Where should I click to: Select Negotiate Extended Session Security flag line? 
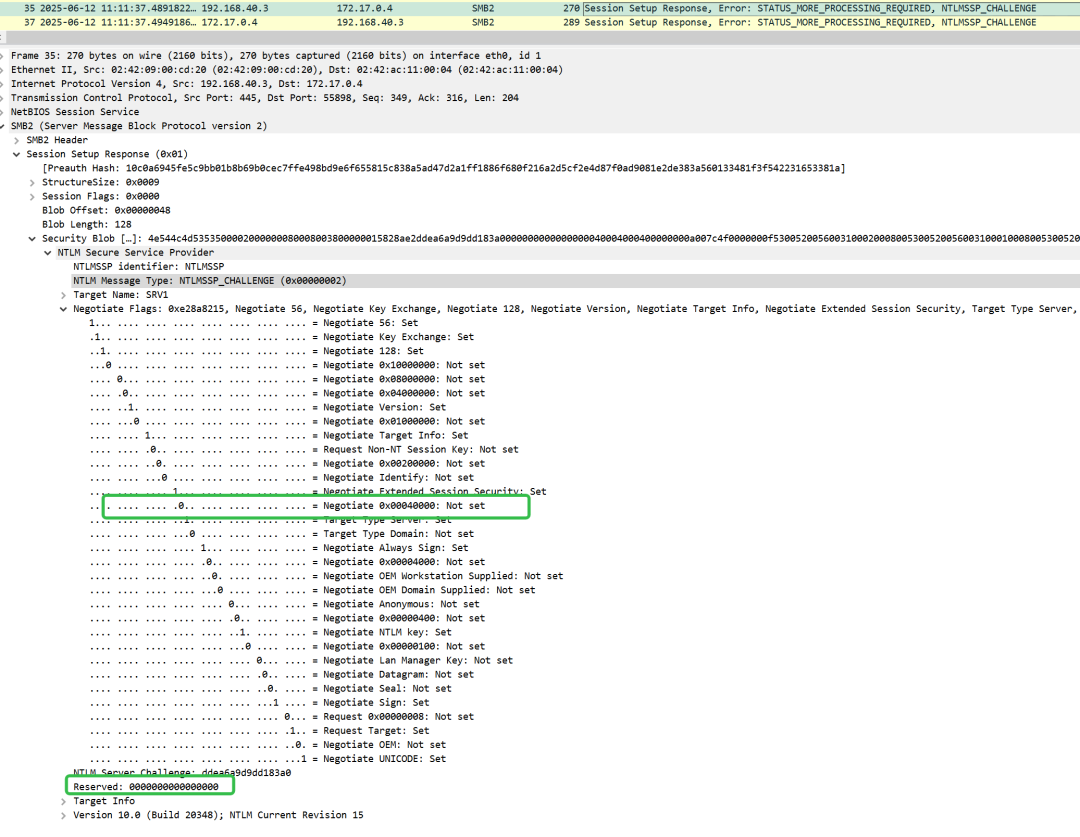pos(318,491)
